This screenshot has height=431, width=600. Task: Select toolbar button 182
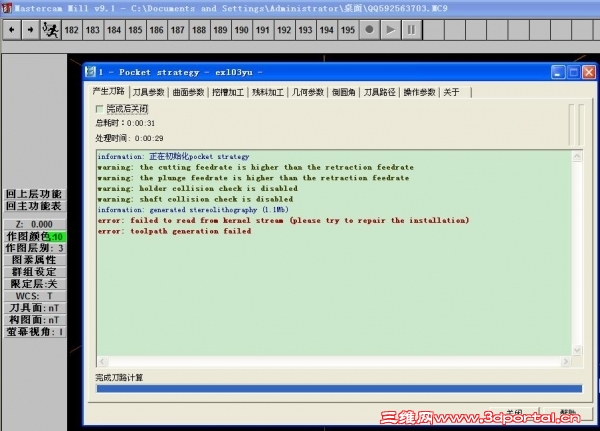point(71,29)
